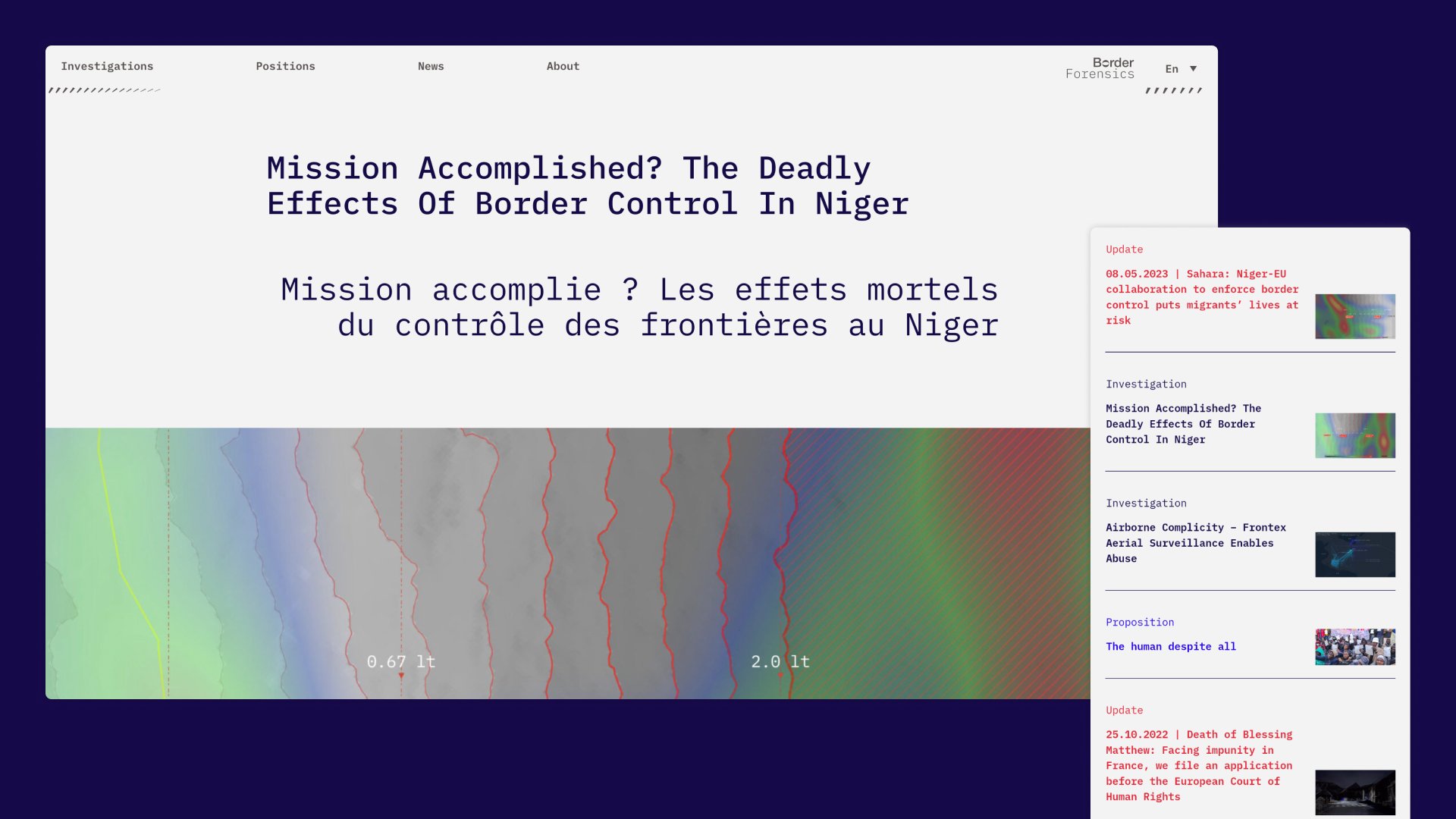This screenshot has height=819, width=1456.
Task: Open the French title Mission accomplie
Action: click(x=639, y=307)
